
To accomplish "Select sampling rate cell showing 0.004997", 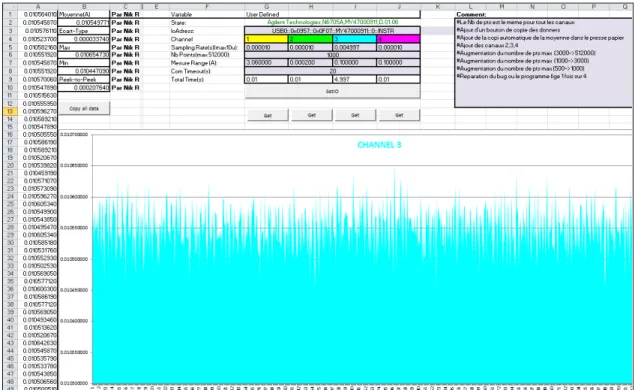I will tap(354, 47).
